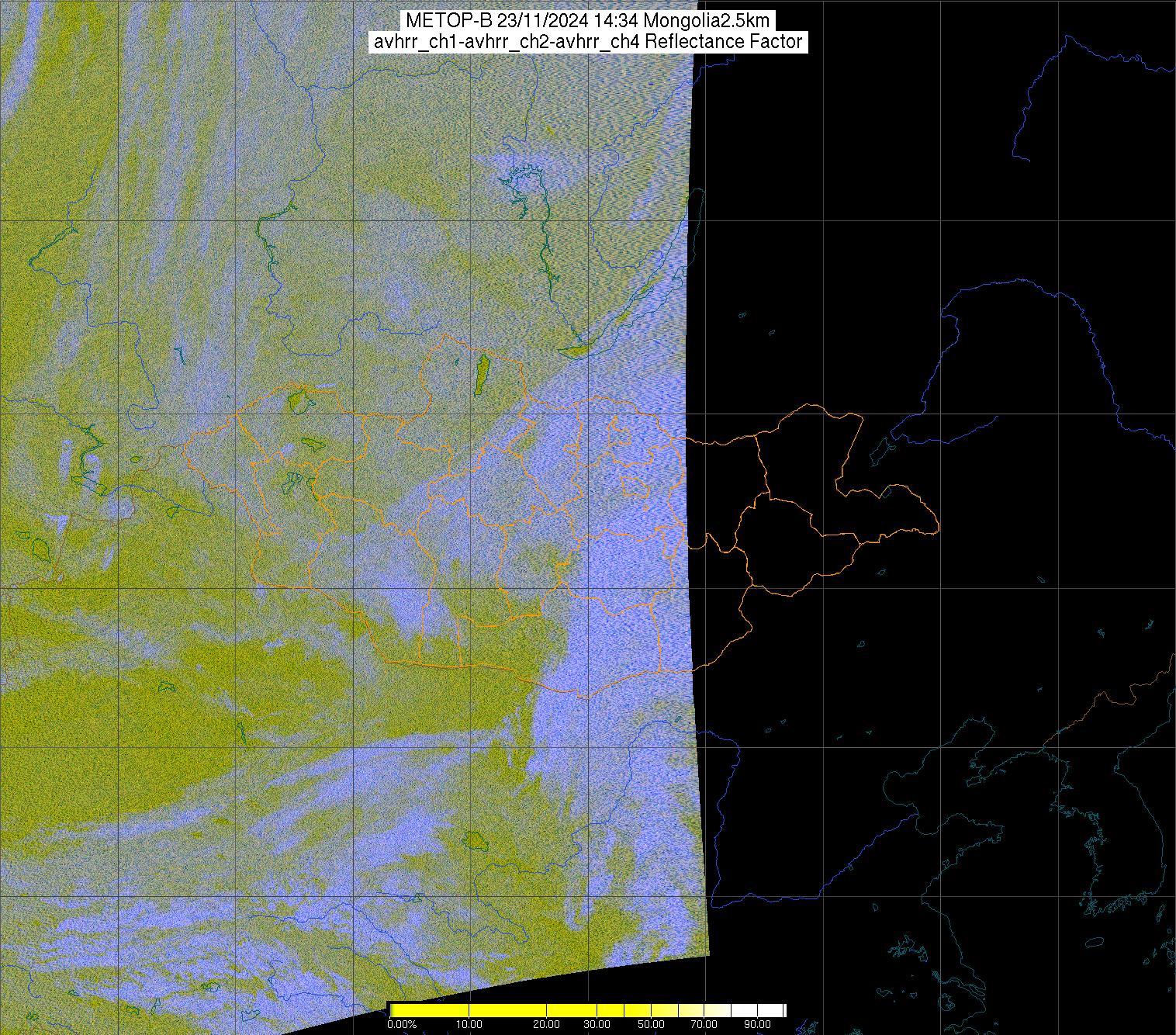Click the '10.00' colorbar label
Screen dimensions: 1176x1035
click(469, 1024)
